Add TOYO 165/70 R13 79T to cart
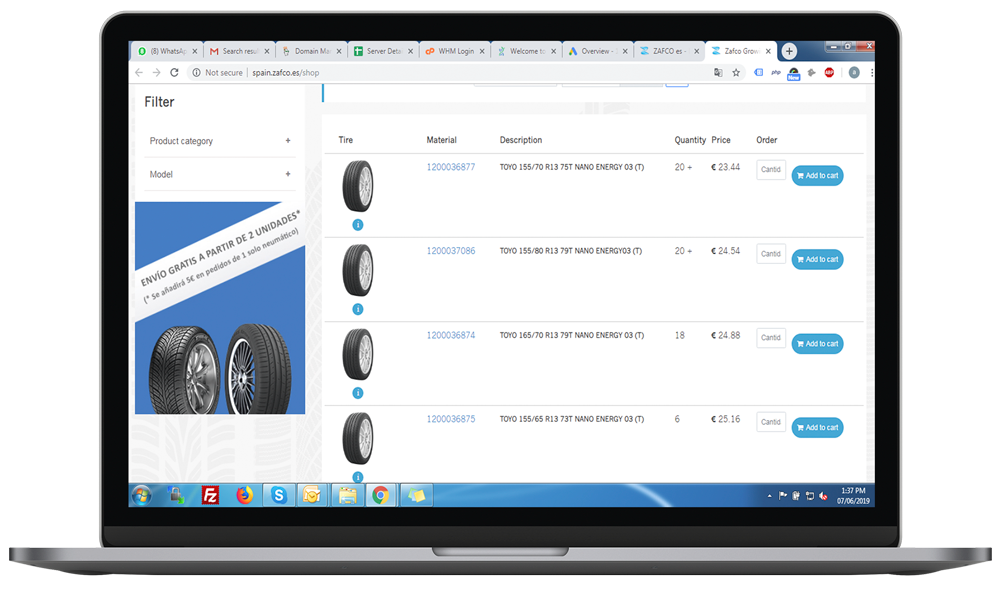The image size is (1000, 594). 817,344
